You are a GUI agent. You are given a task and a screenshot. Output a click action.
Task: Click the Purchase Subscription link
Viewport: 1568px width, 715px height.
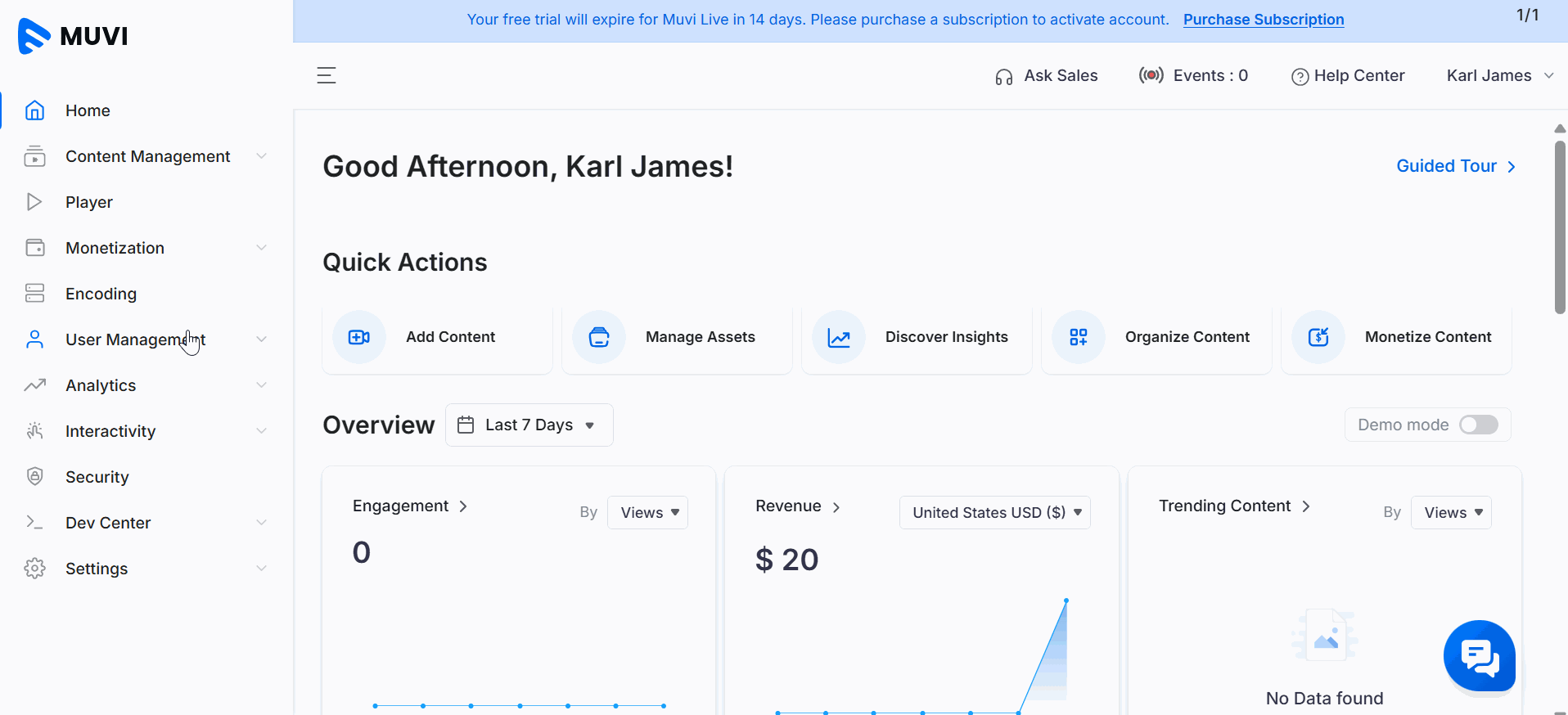coord(1264,20)
